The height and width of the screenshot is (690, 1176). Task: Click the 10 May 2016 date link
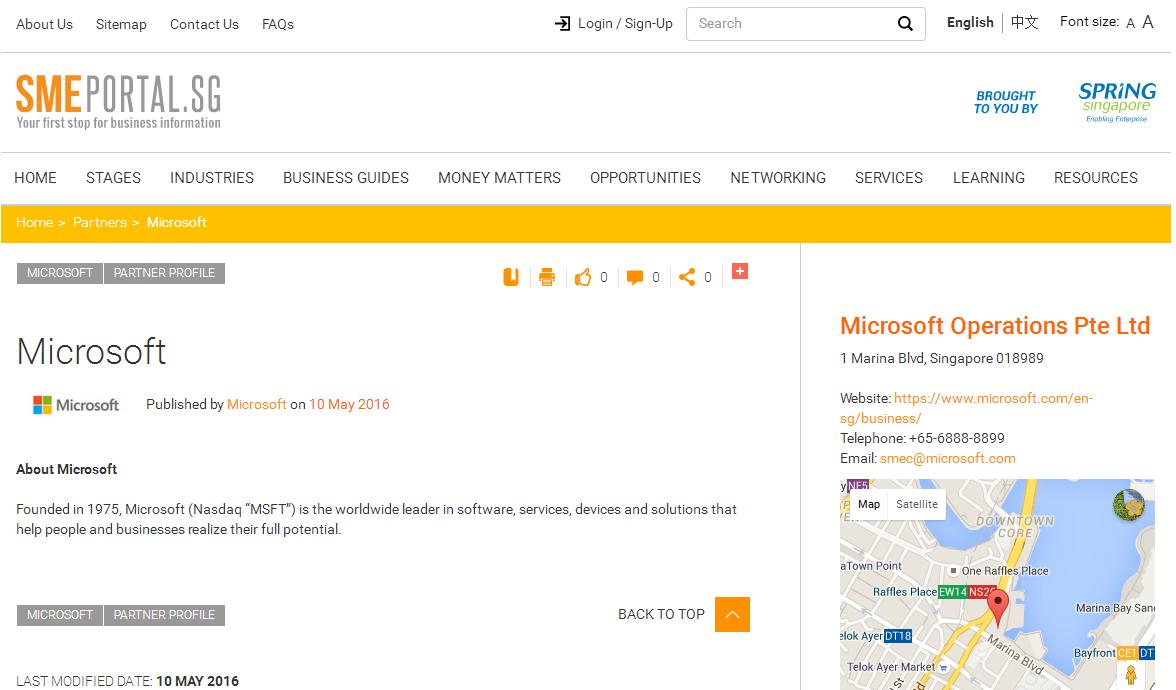[x=350, y=404]
